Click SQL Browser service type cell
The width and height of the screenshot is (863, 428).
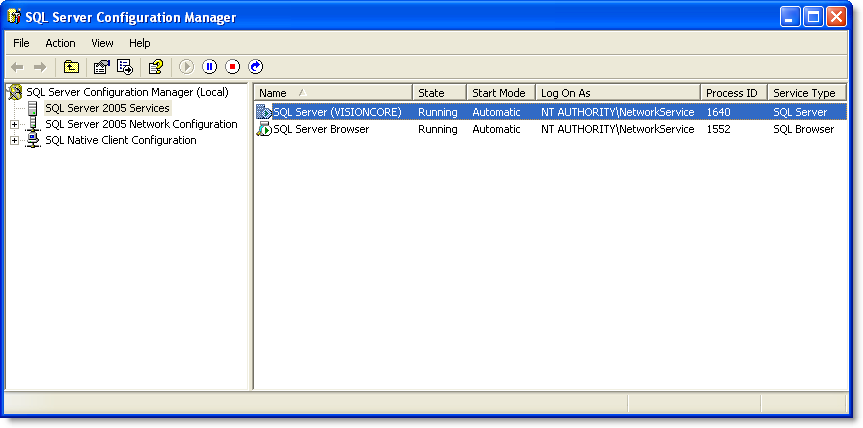tap(804, 129)
